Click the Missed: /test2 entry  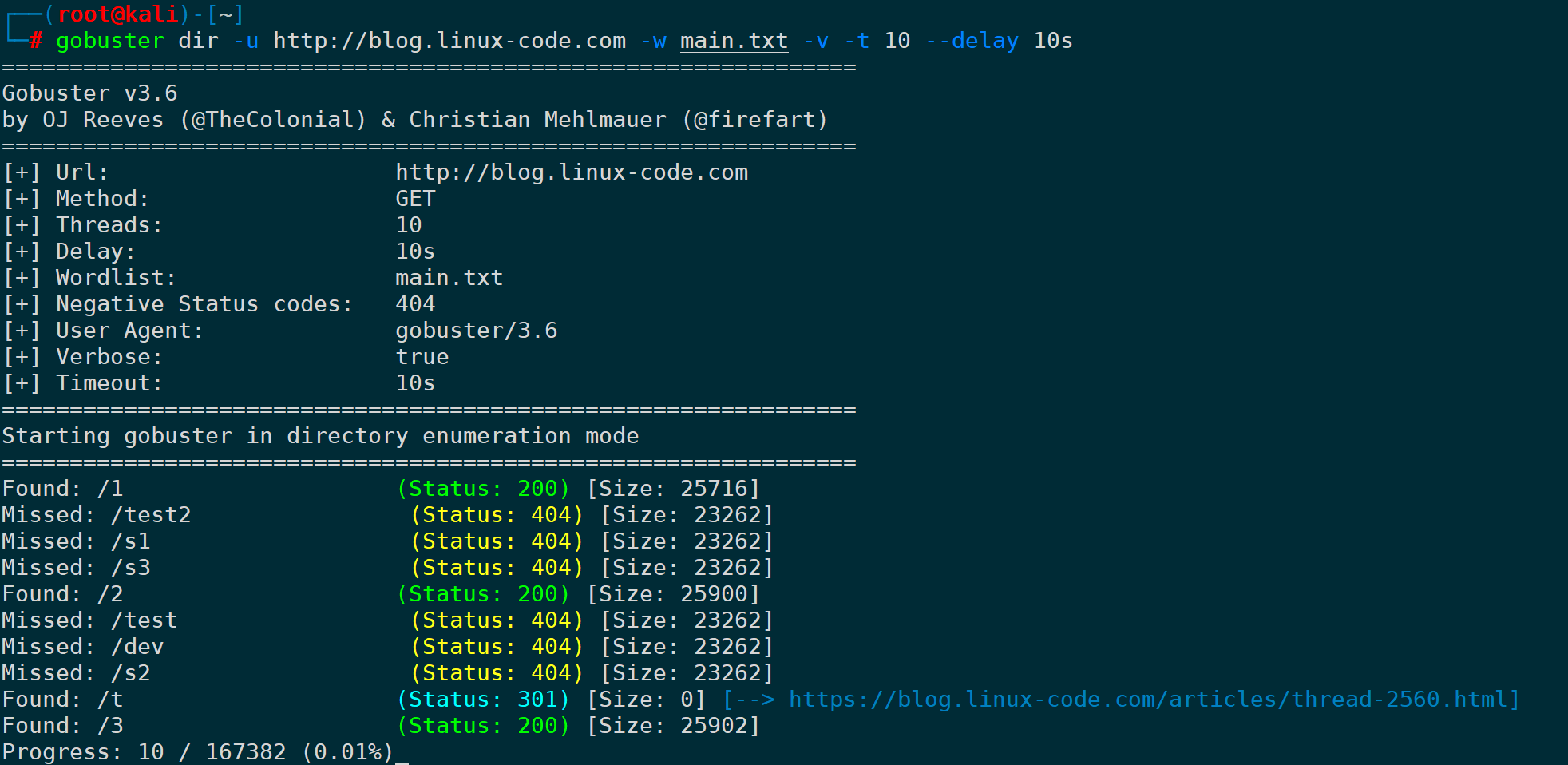(97, 515)
